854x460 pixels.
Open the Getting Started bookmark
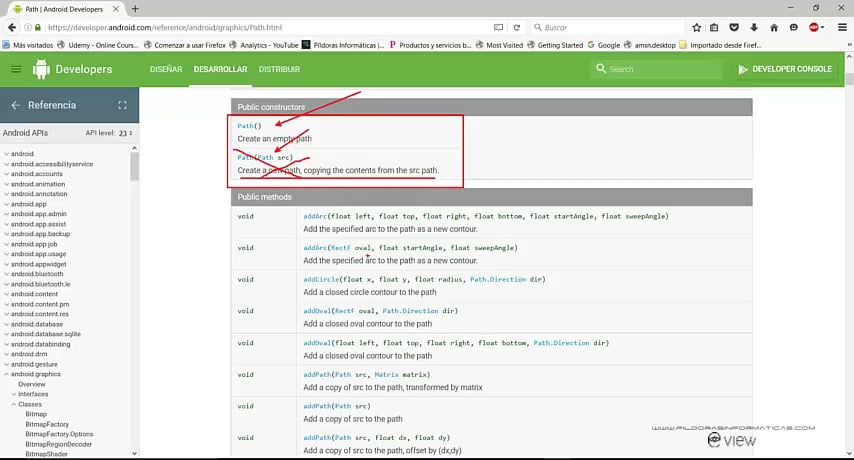click(554, 45)
